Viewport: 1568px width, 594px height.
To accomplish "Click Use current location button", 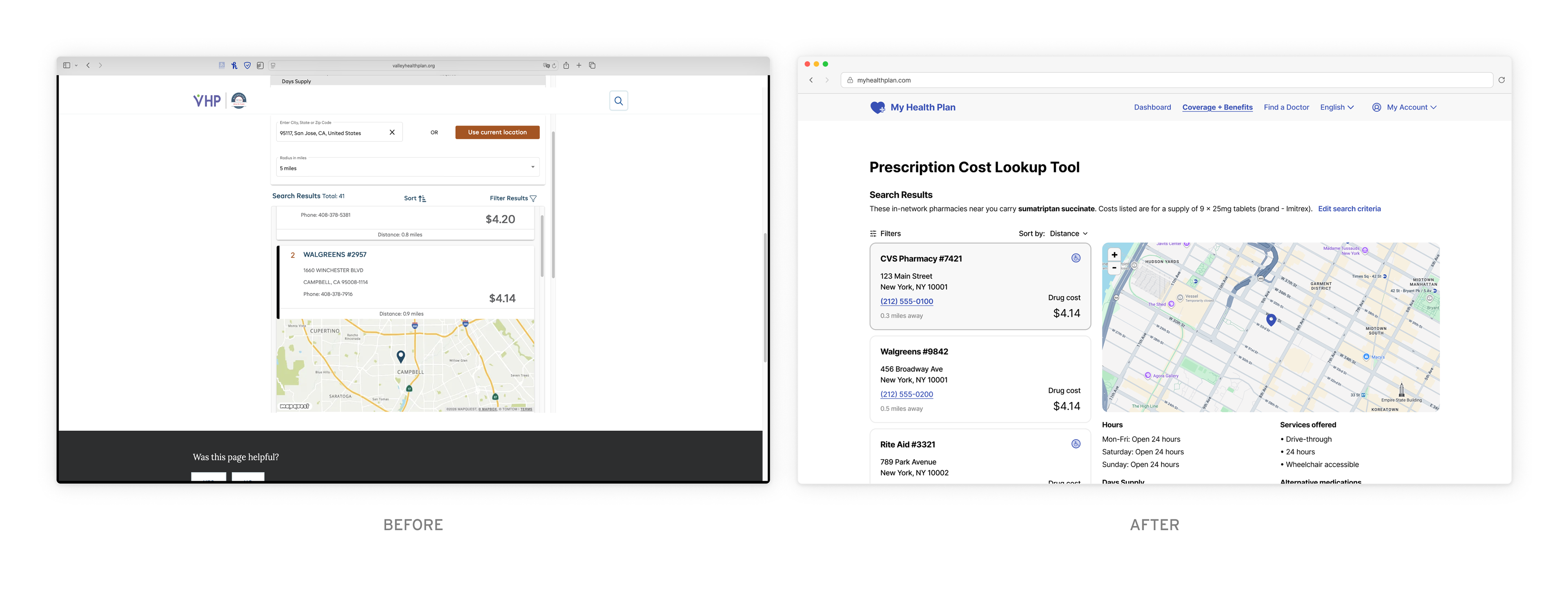I will coord(497,132).
